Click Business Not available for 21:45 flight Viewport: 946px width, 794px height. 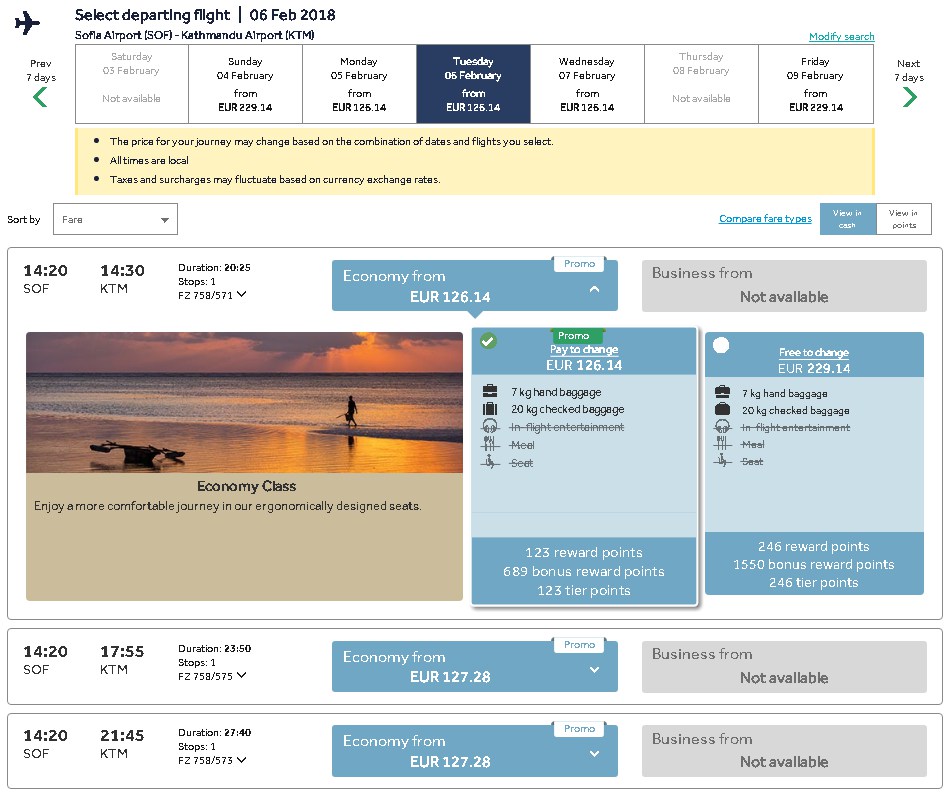pos(784,751)
